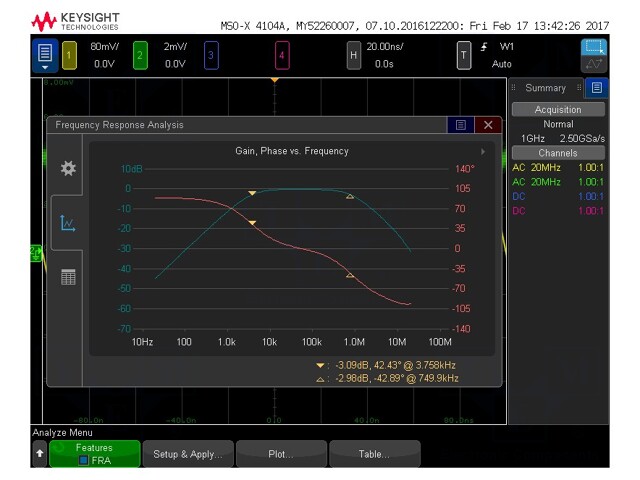Click the yellow AC 20MHz channel row
The image size is (640, 480).
(558, 167)
